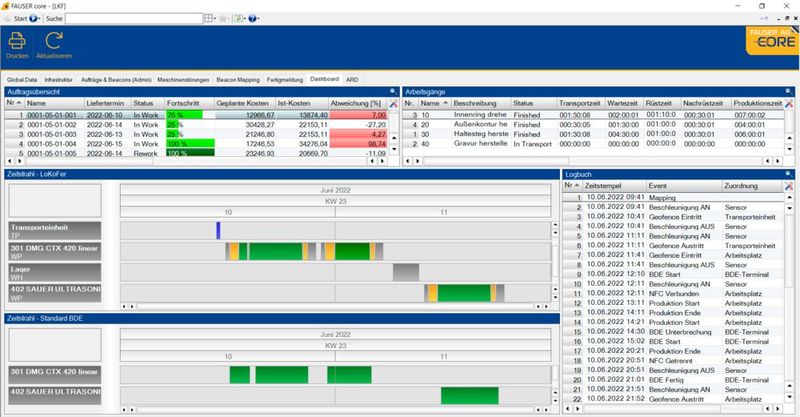The image size is (800, 417).
Task: Click the green window icon in toolbar
Action: [239, 18]
